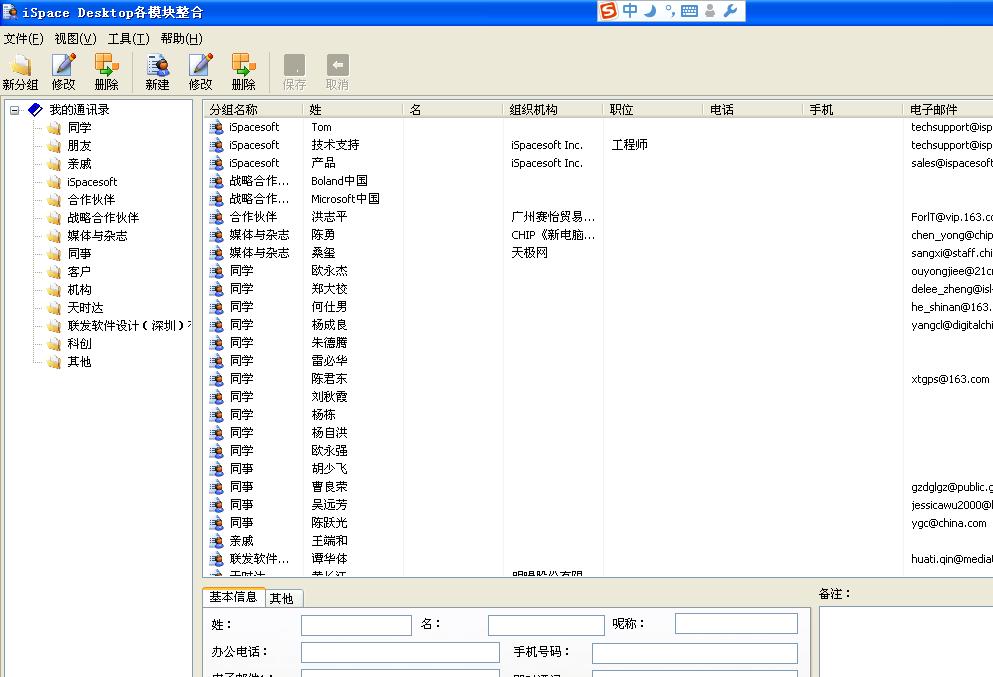The height and width of the screenshot is (677, 993).
Task: Select the contact named 吴远芳
Action: click(329, 505)
